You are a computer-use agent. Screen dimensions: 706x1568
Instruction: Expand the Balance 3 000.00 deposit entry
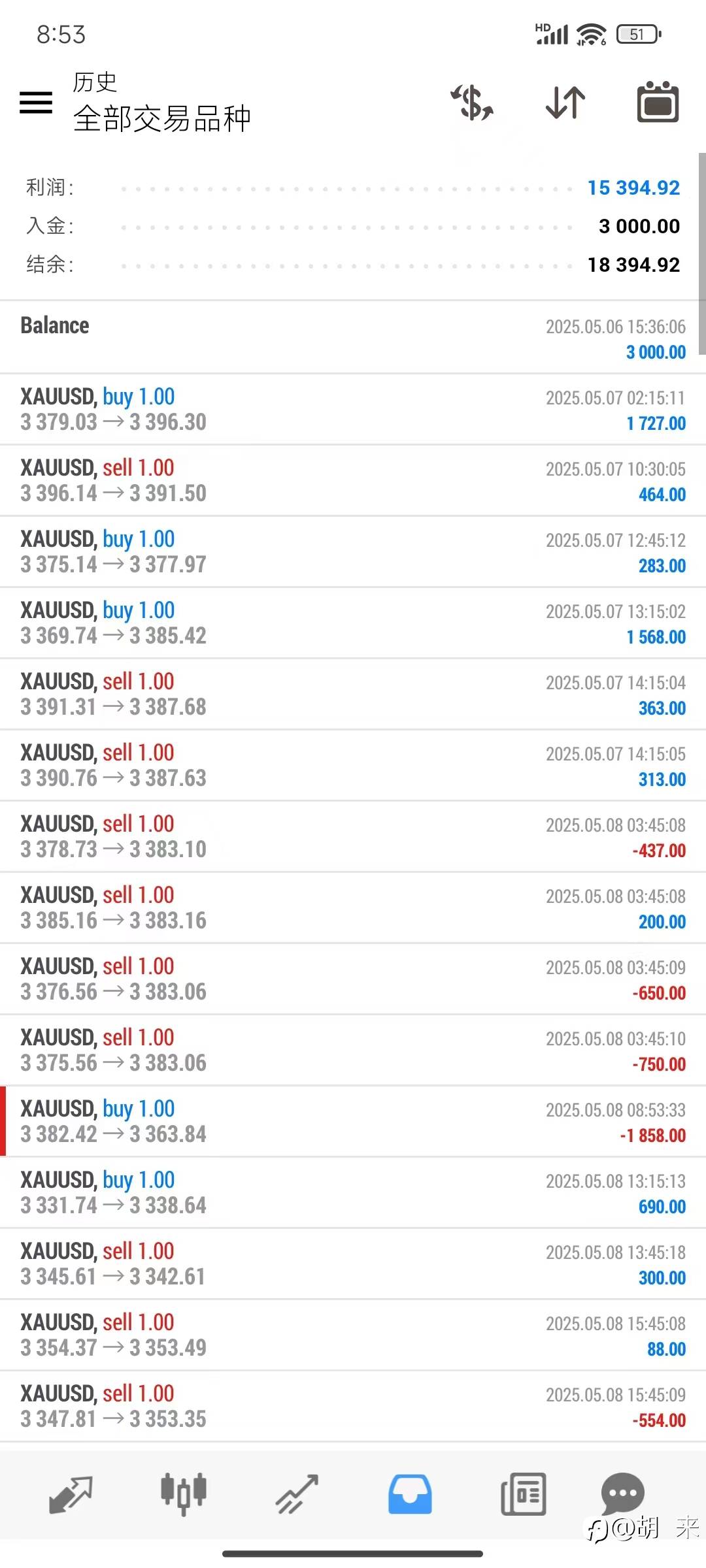353,338
